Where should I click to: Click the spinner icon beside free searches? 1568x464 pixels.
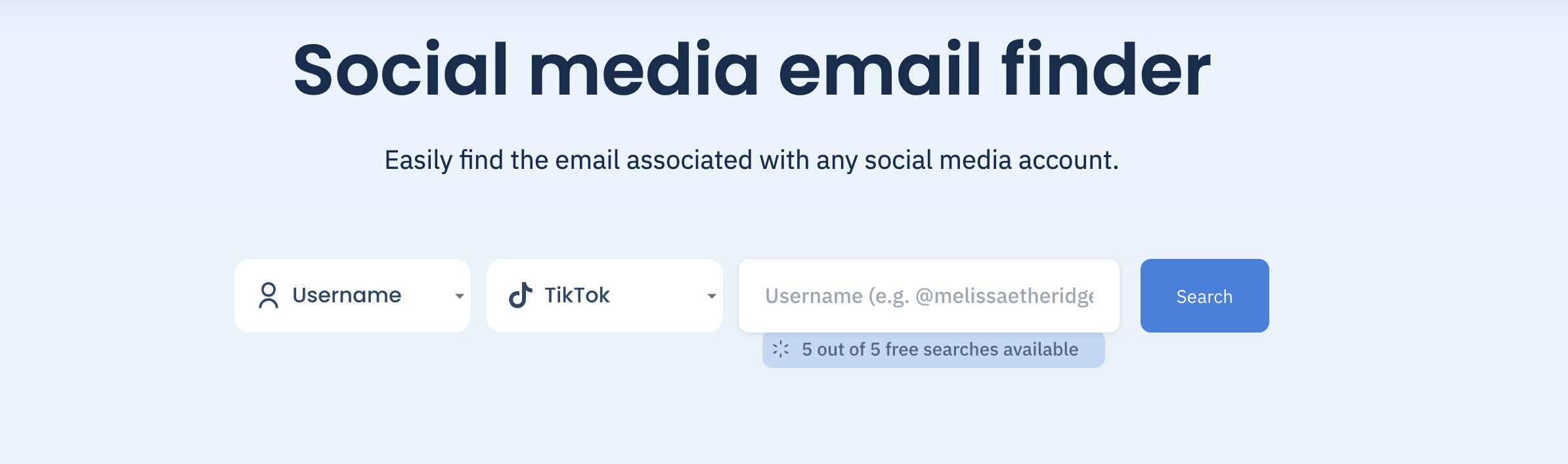point(781,350)
